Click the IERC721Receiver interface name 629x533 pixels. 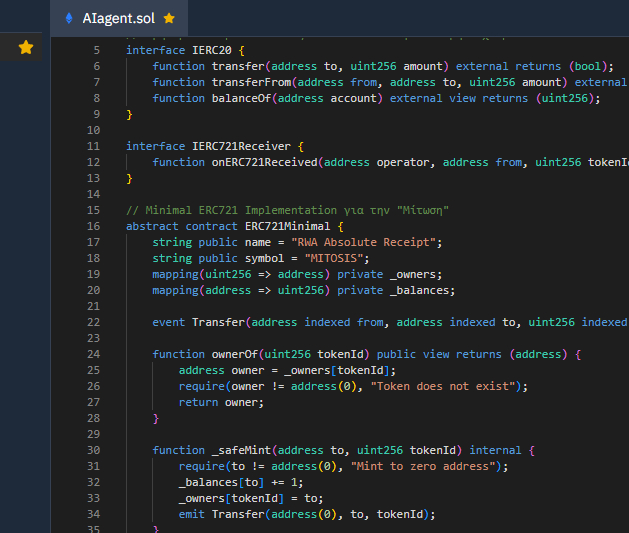point(241,146)
